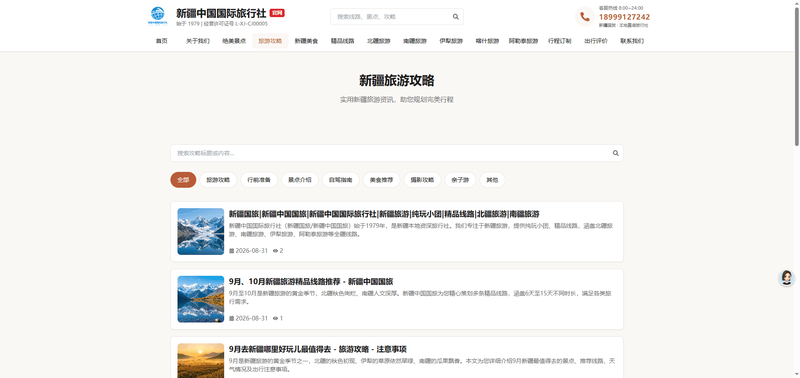Viewport: 800px width, 378px height.
Task: Select the 其他 category filter
Action: 492,180
